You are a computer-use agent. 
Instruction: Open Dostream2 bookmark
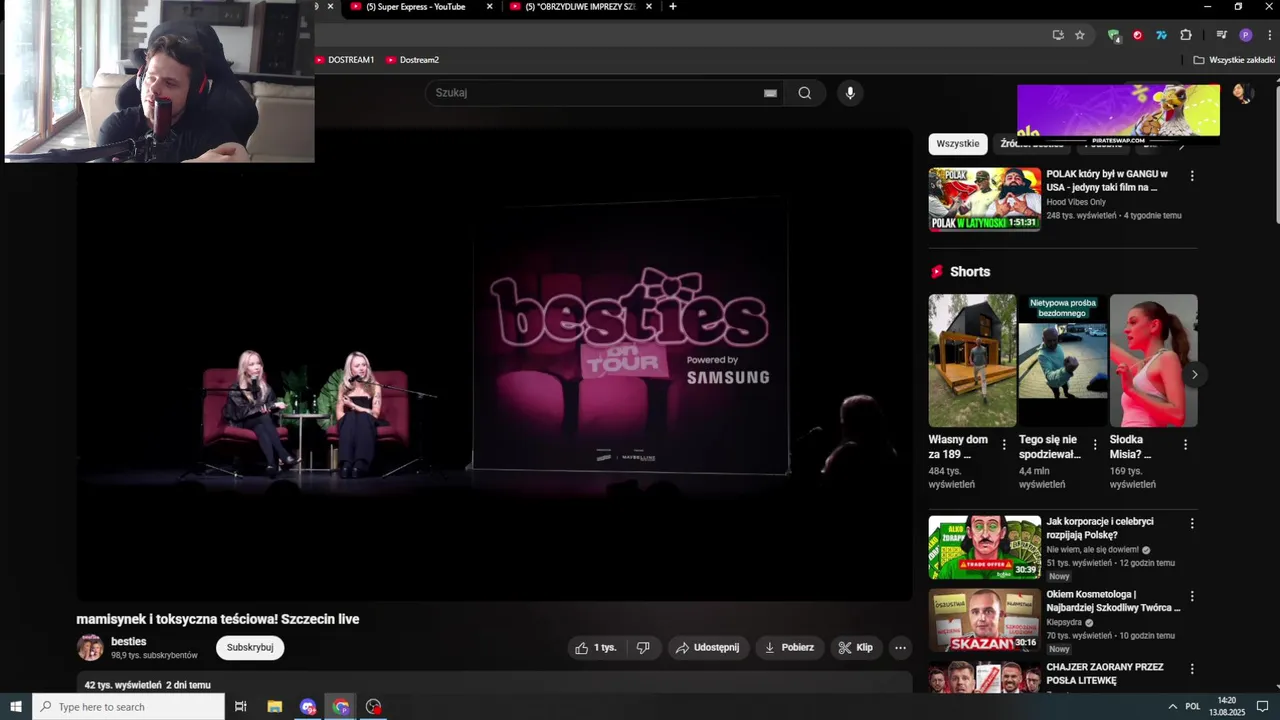[x=413, y=60]
